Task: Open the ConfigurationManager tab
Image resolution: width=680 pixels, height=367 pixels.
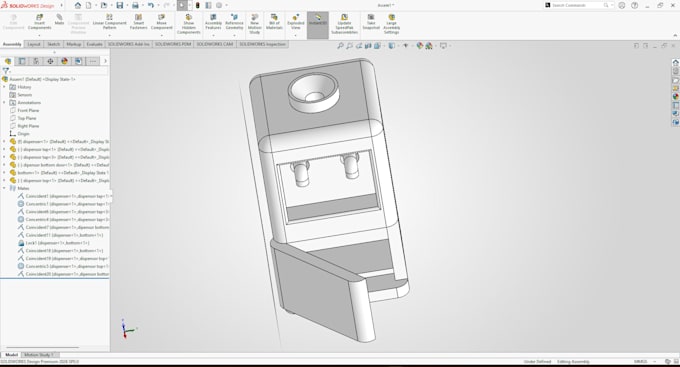Action: [x=36, y=61]
